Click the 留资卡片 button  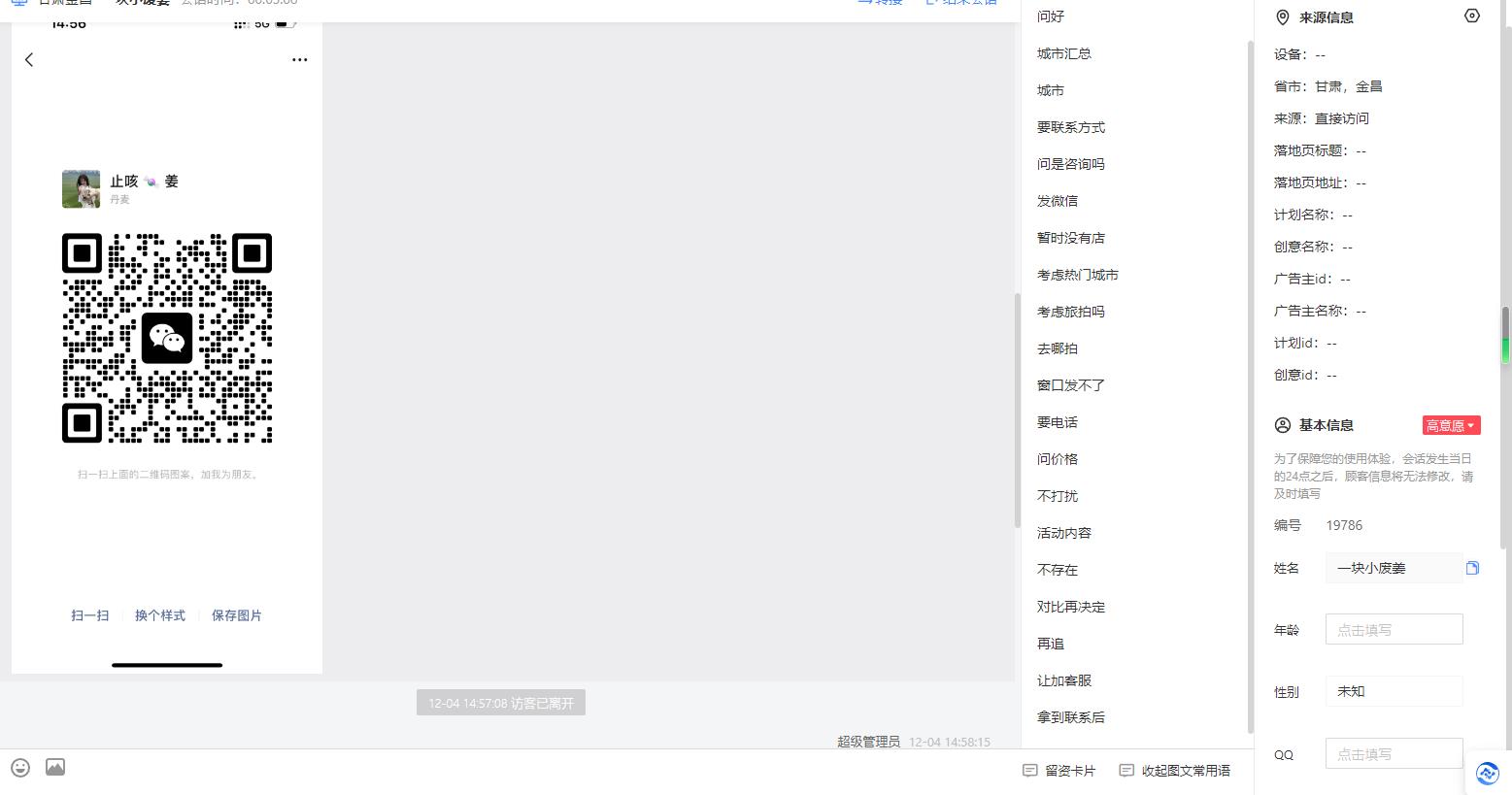click(x=1059, y=771)
